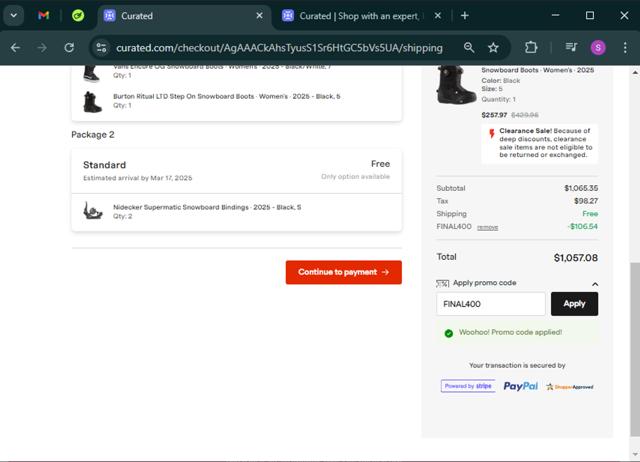Click the curated.com checkout URL
This screenshot has width=640, height=462.
(279, 48)
